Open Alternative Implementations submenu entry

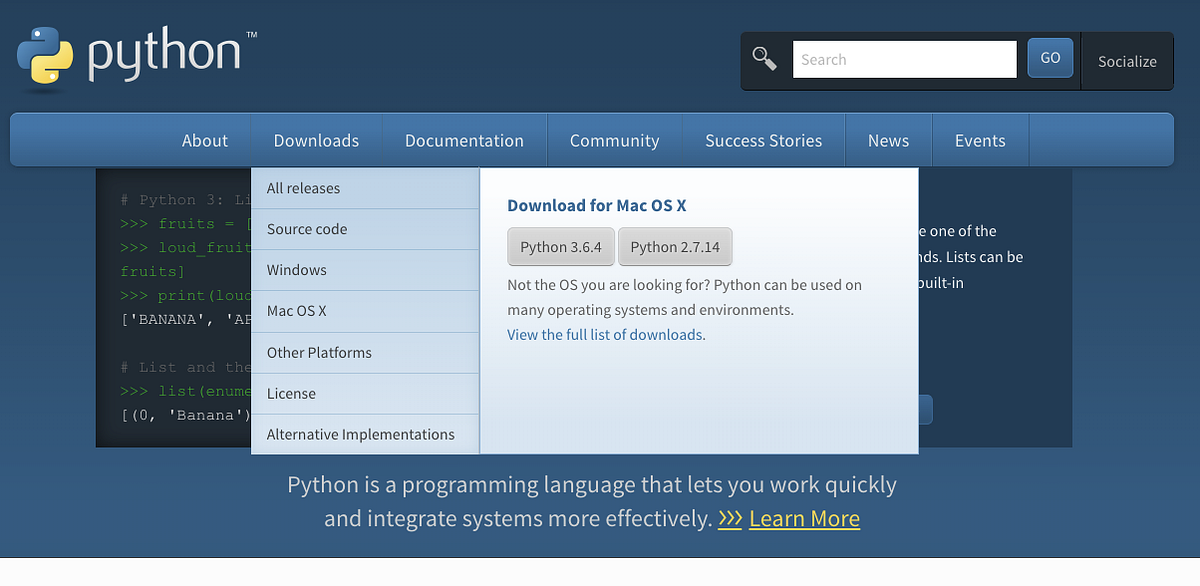pos(365,434)
